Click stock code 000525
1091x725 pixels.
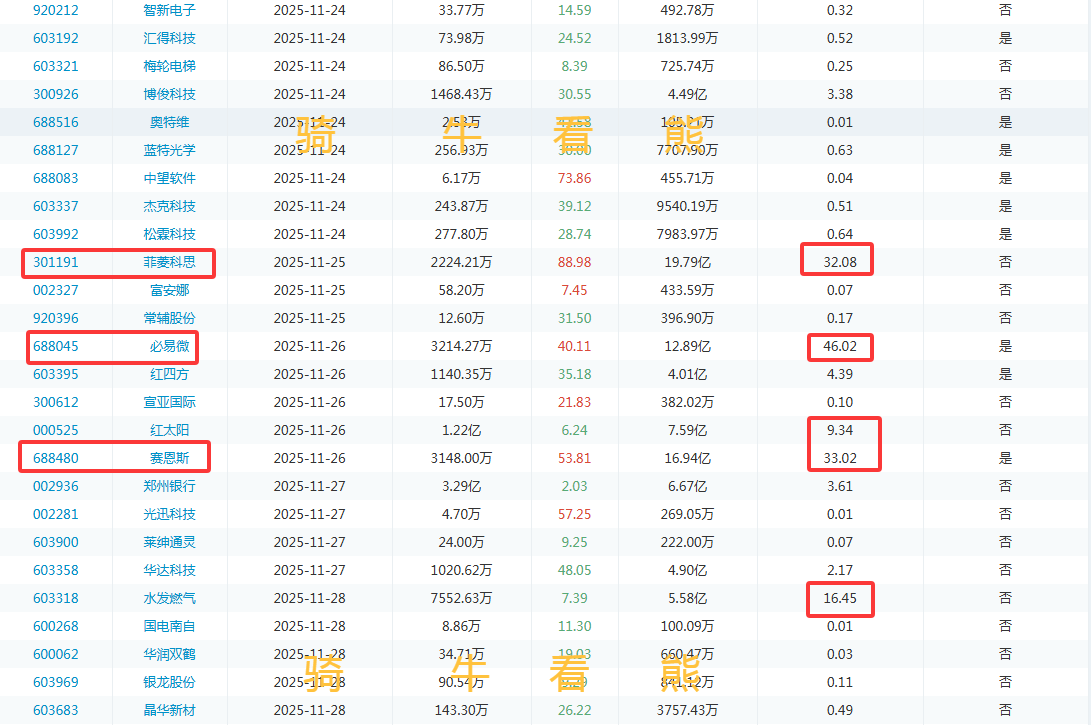coord(56,430)
